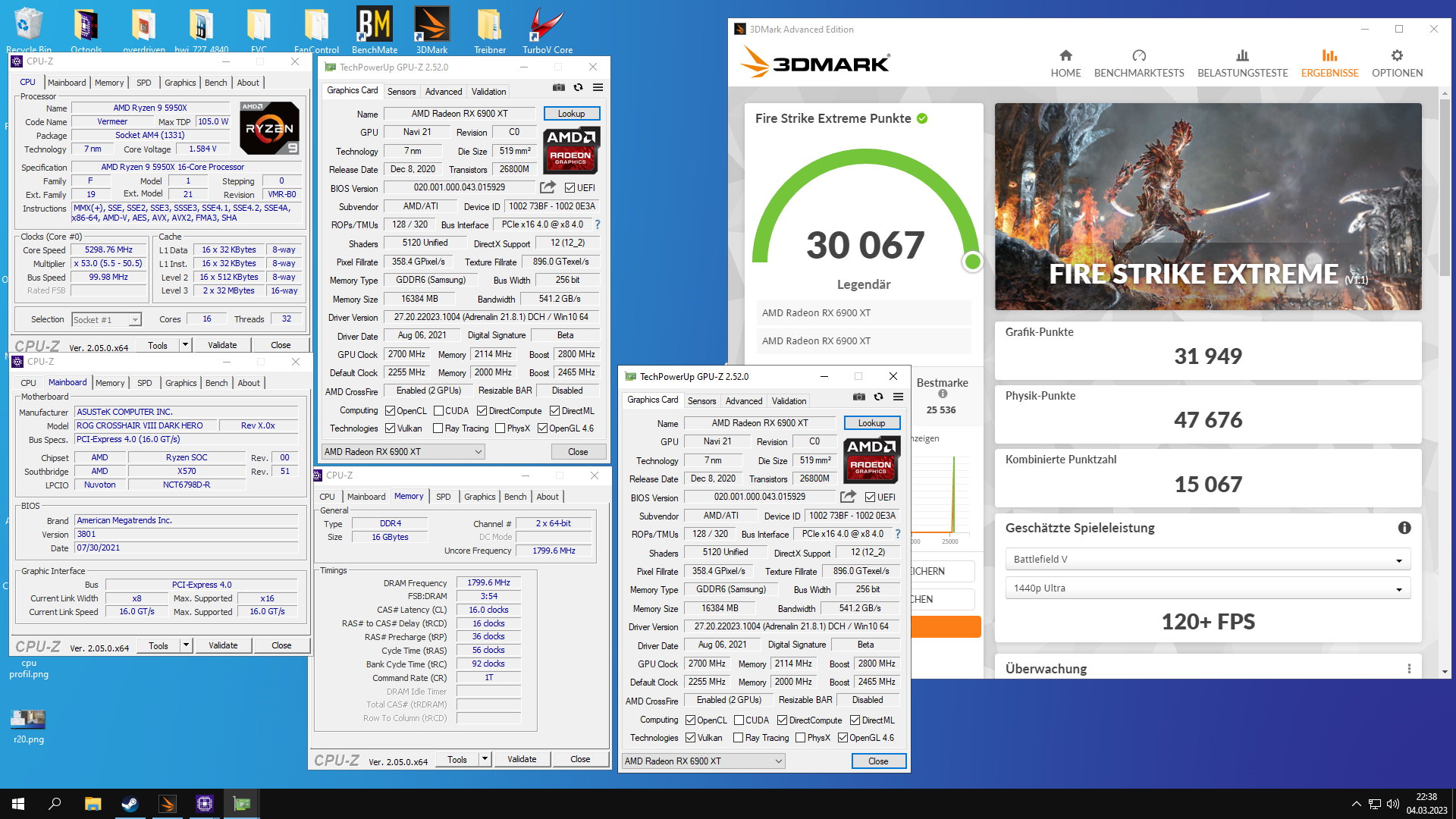Screen dimensions: 1456x819
Task: Go to 3DMark HOME
Action: (x=1065, y=64)
